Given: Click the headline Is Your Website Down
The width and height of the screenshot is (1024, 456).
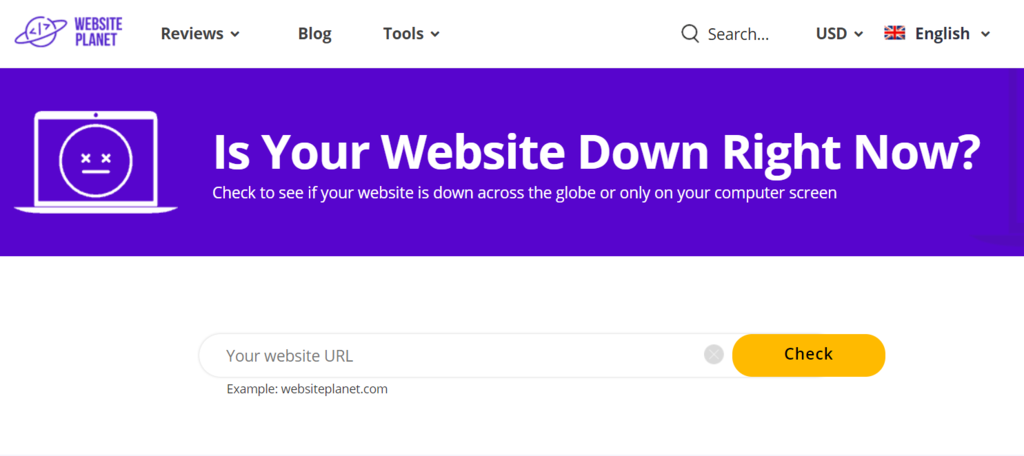Looking at the screenshot, I should click(597, 152).
